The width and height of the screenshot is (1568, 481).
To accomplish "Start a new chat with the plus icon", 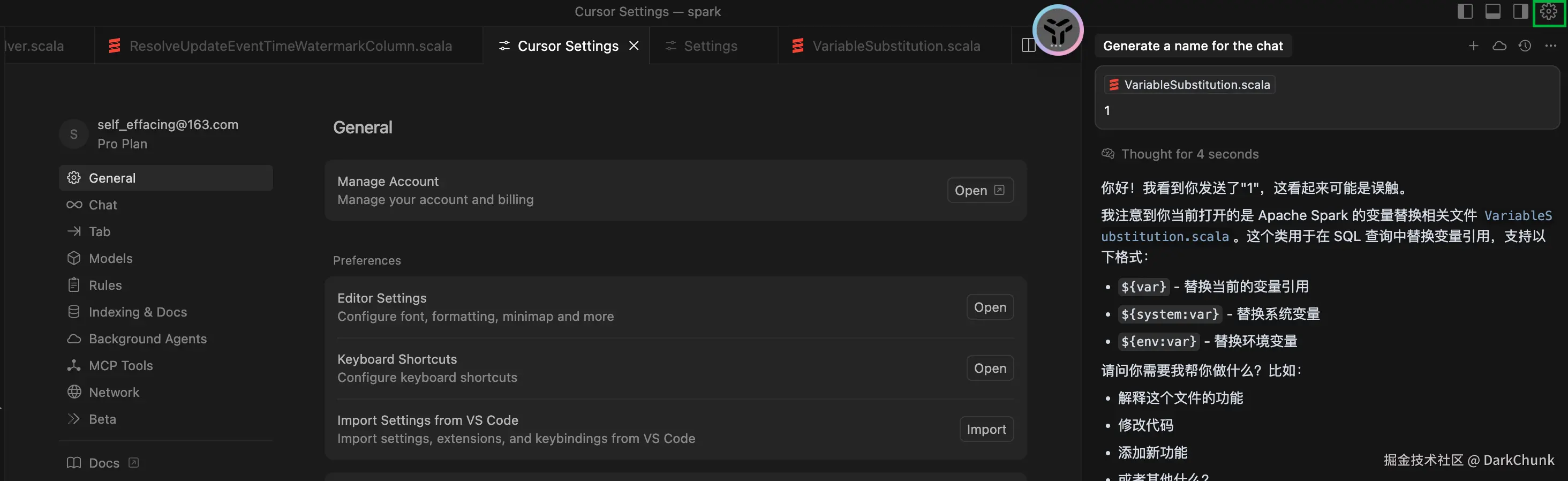I will click(x=1473, y=46).
